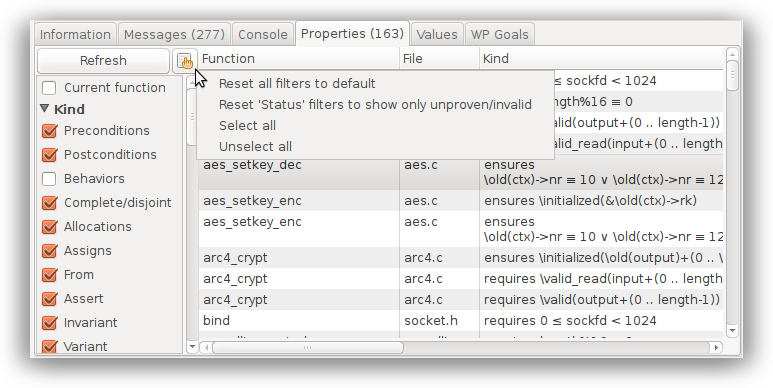Click the Refresh button
The width and height of the screenshot is (773, 388).
103,61
